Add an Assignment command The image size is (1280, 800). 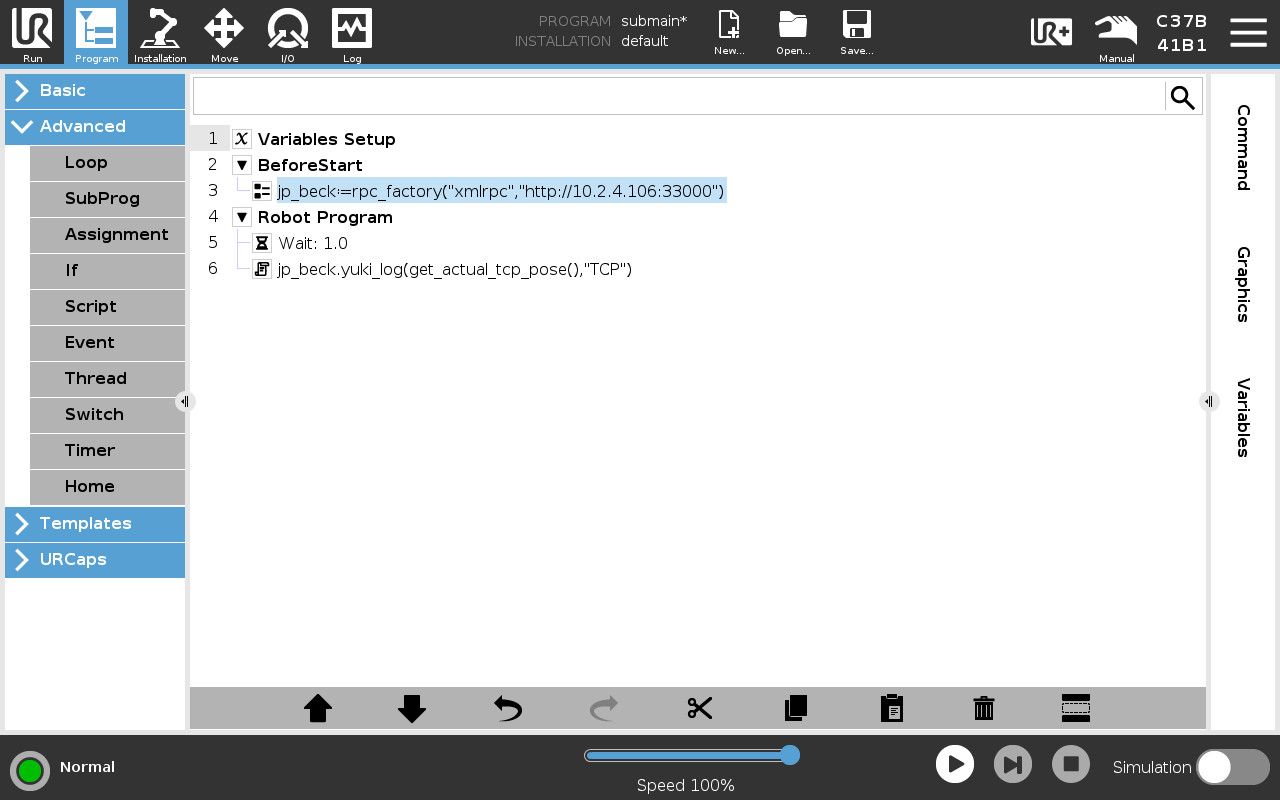pyautogui.click(x=117, y=235)
